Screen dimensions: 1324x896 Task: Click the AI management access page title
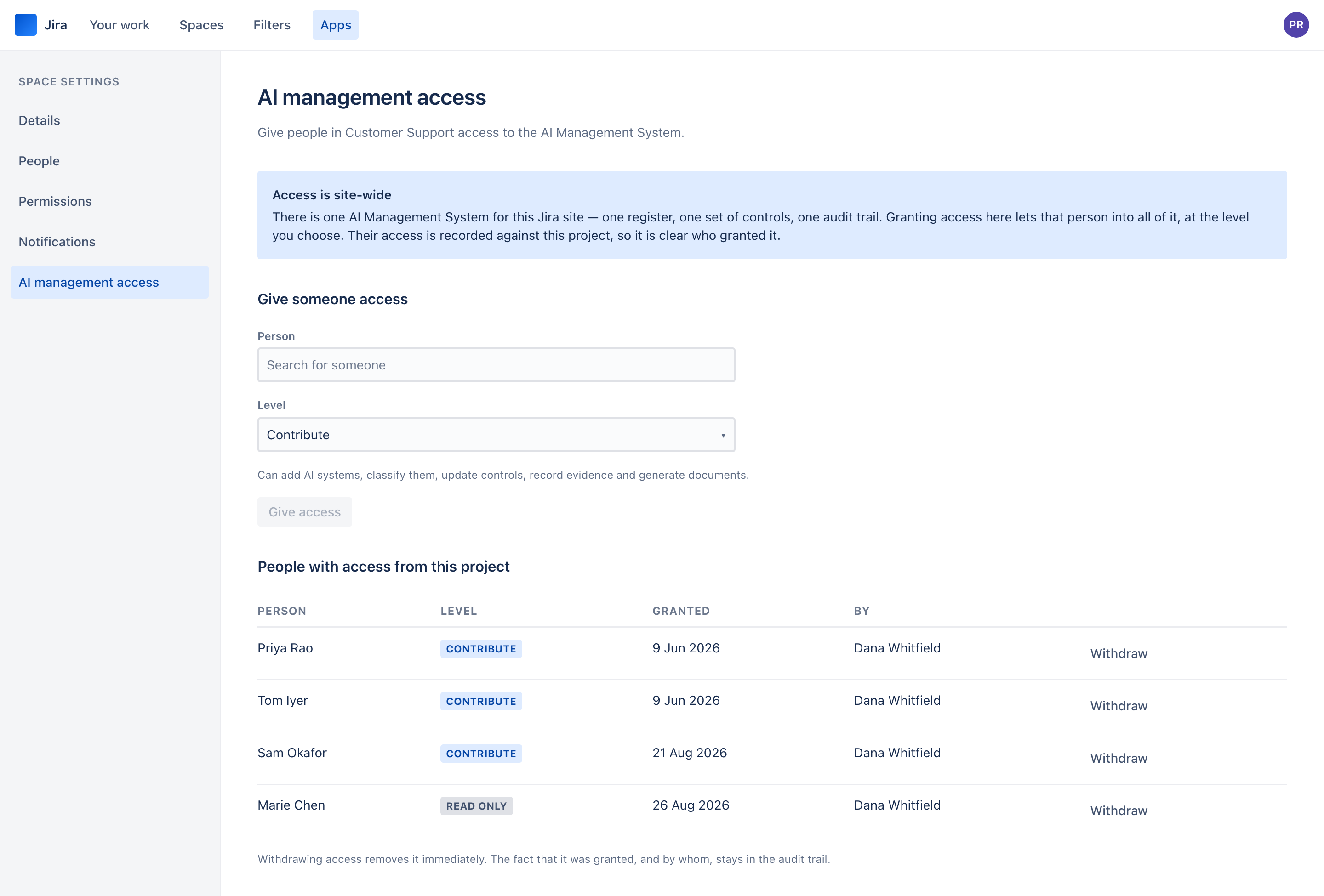[371, 97]
